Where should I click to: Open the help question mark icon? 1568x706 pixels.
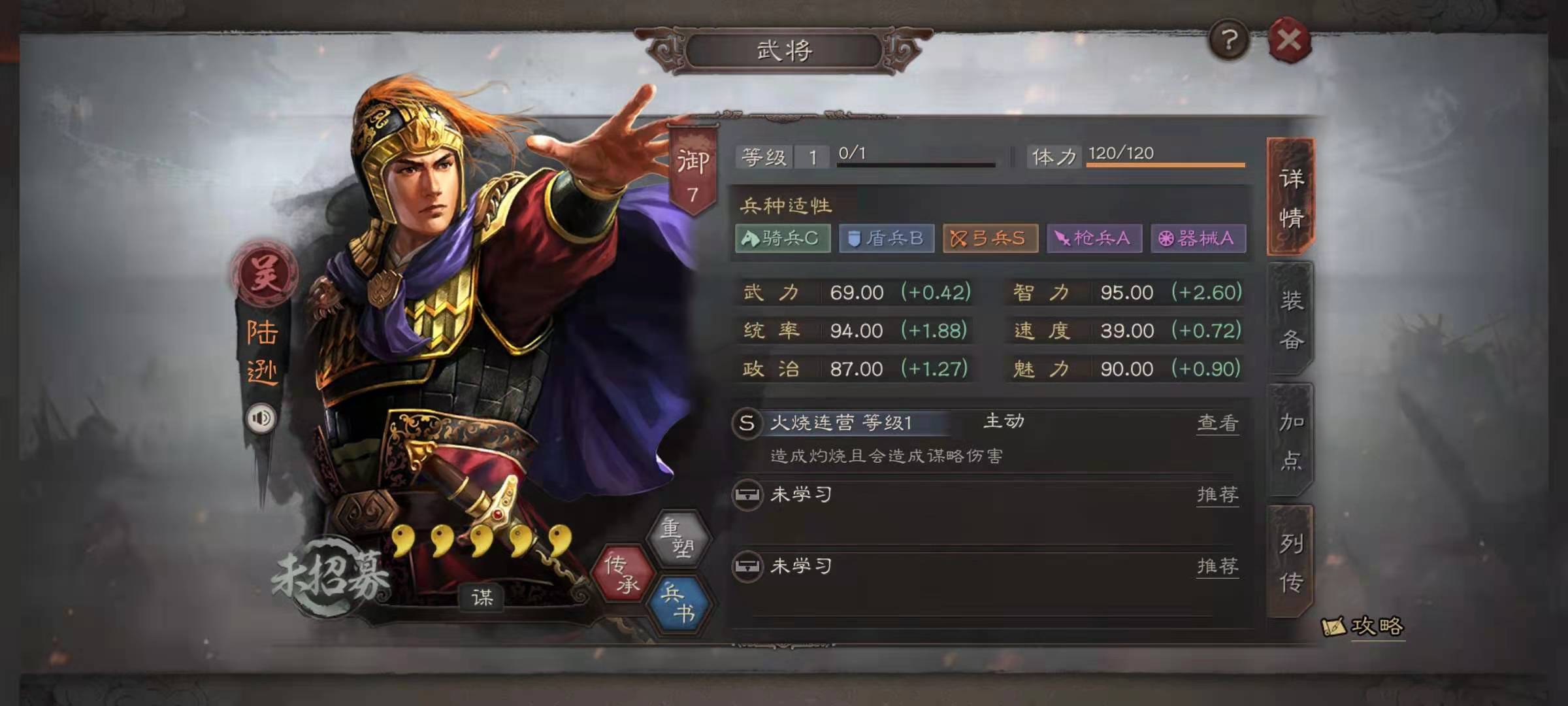1229,41
